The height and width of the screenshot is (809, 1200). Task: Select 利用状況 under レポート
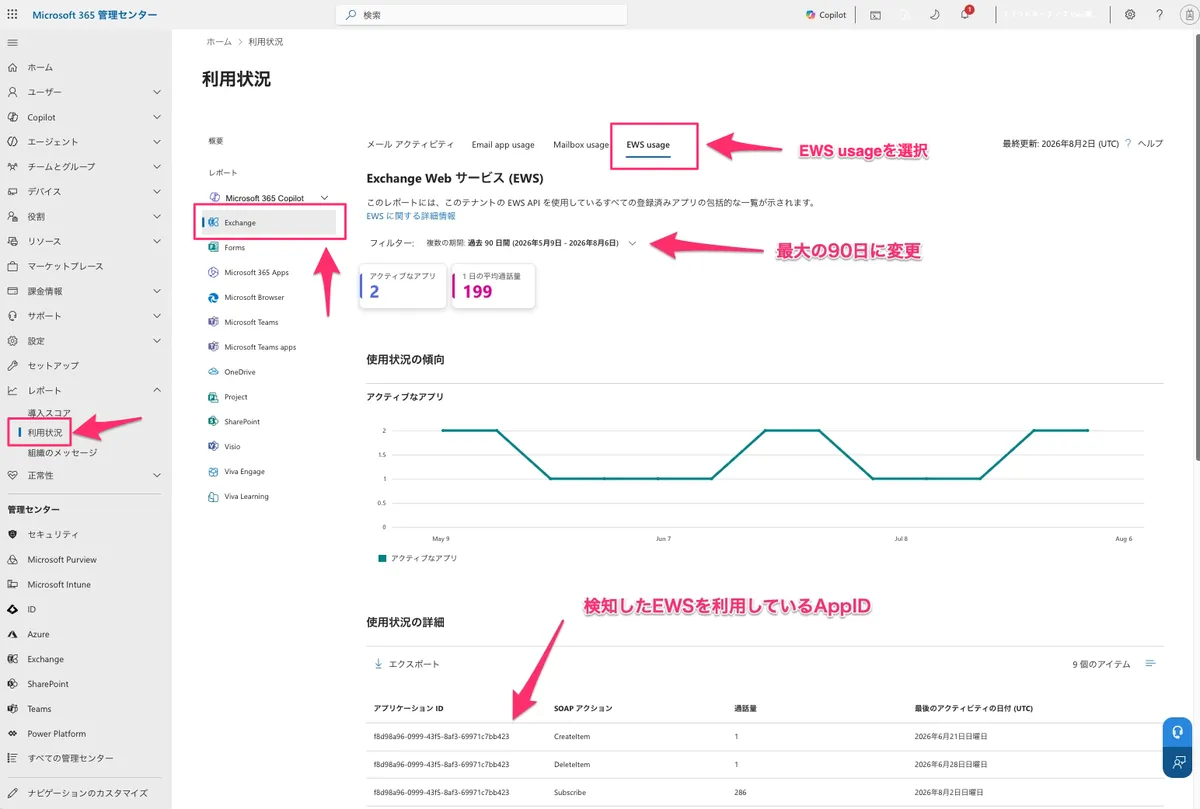pyautogui.click(x=45, y=432)
